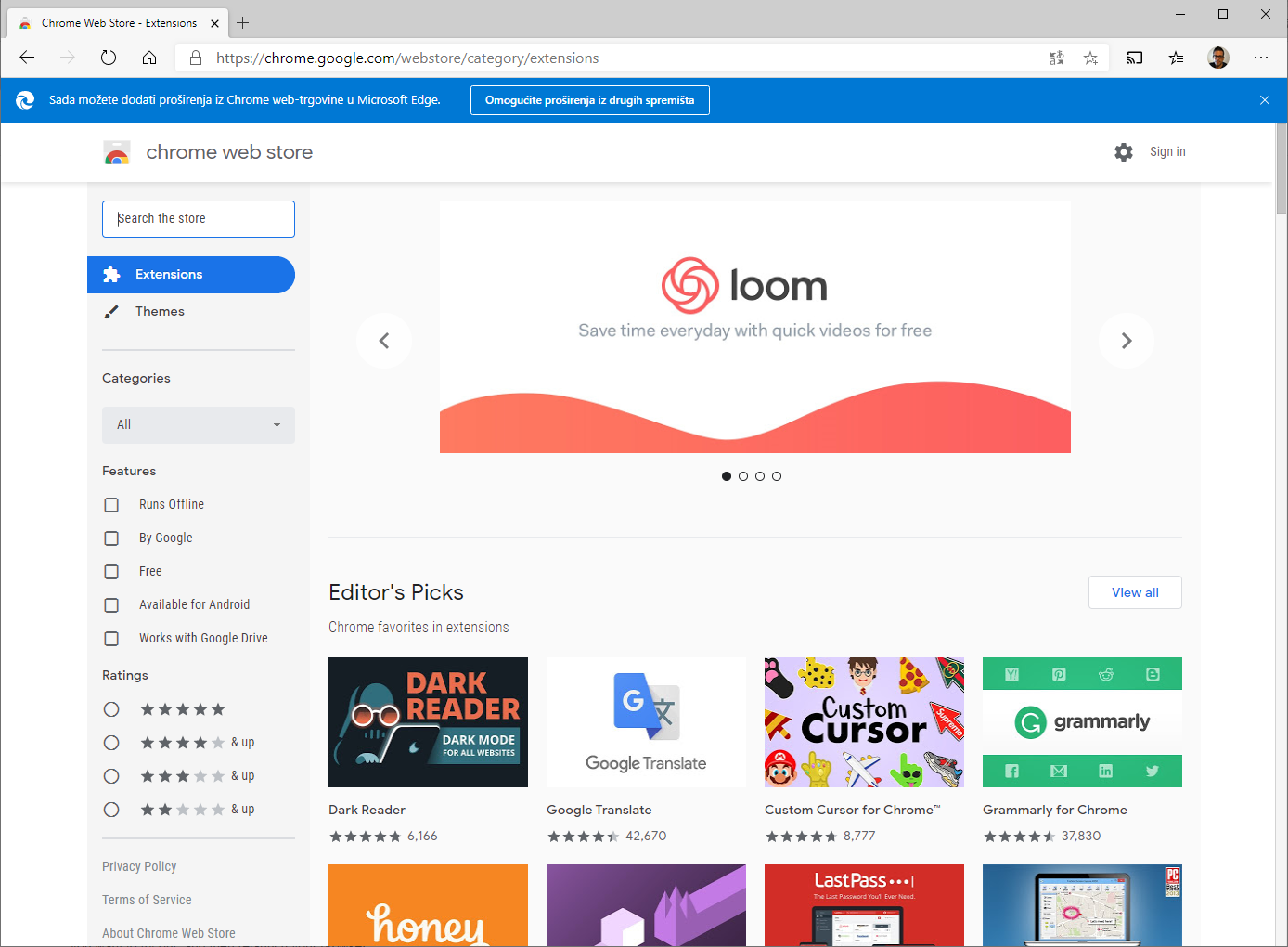Viewport: 1288px width, 947px height.
Task: Jump to first carousel dot
Action: click(727, 476)
